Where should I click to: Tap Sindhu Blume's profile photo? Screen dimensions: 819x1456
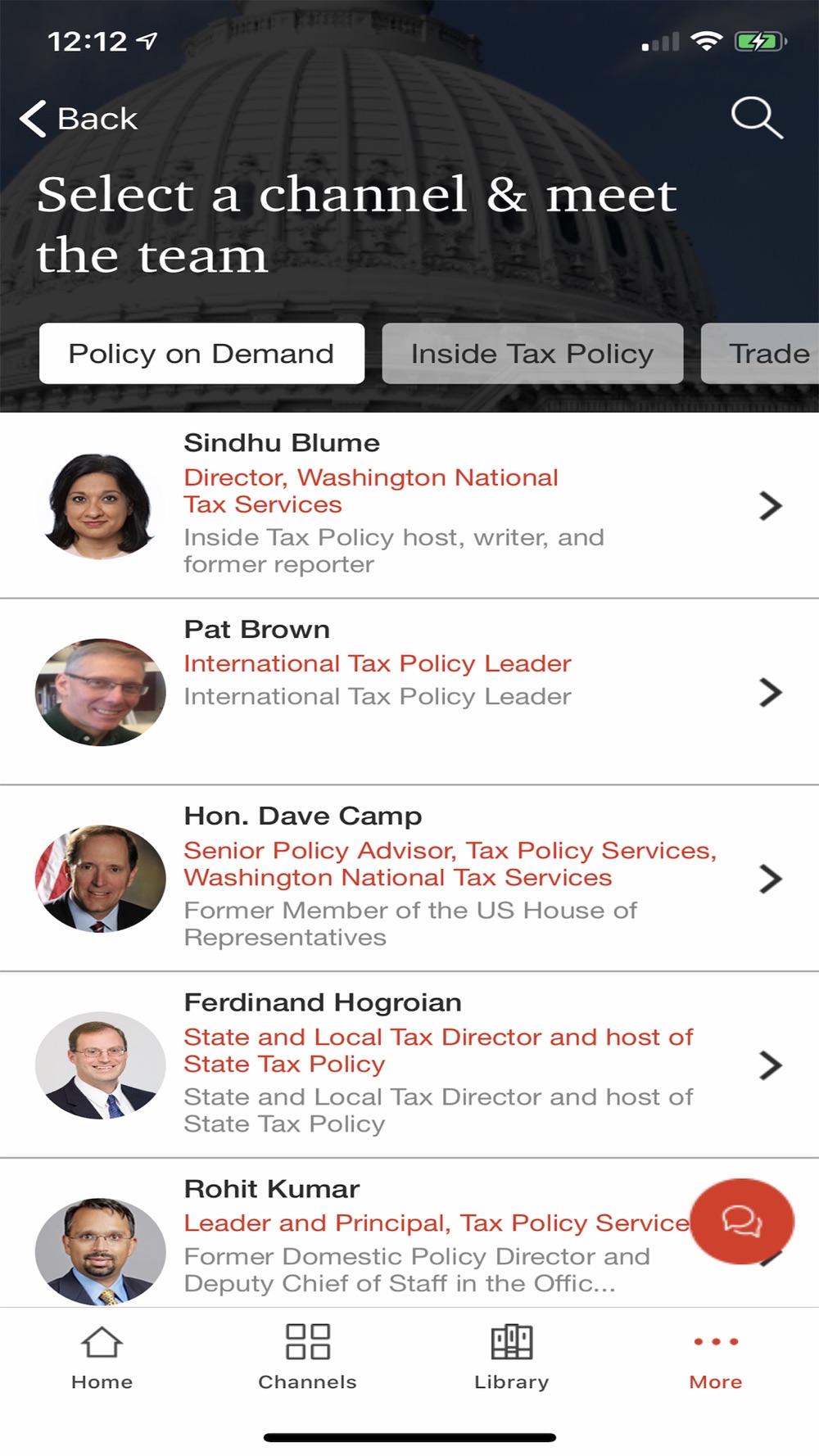coord(100,506)
